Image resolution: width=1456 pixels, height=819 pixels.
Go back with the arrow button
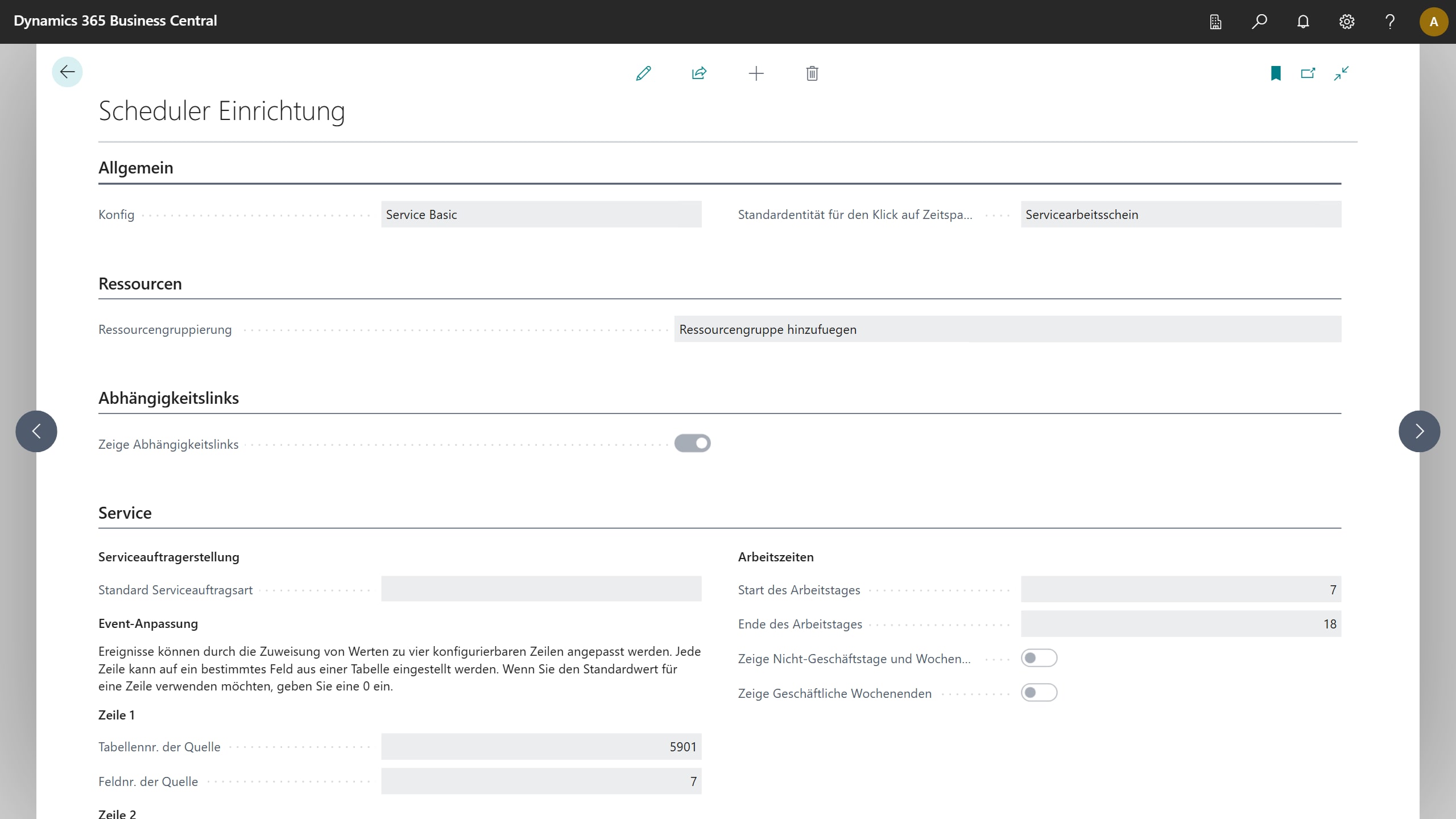tap(67, 72)
